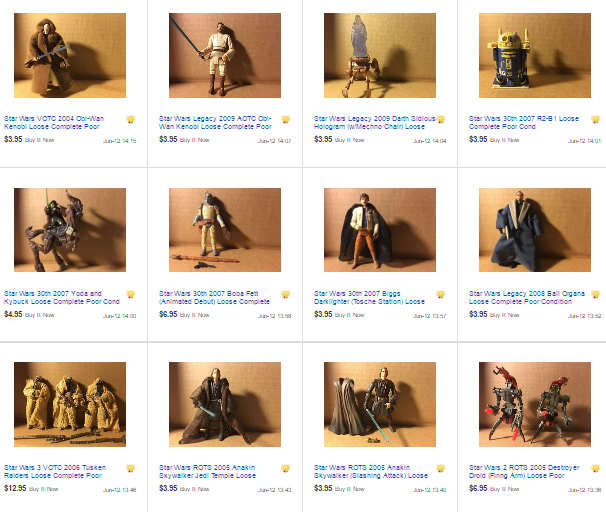
Task: Click new-listing icon beside Legacy 2009 AOTC Obi-Wan
Action: 286,119
